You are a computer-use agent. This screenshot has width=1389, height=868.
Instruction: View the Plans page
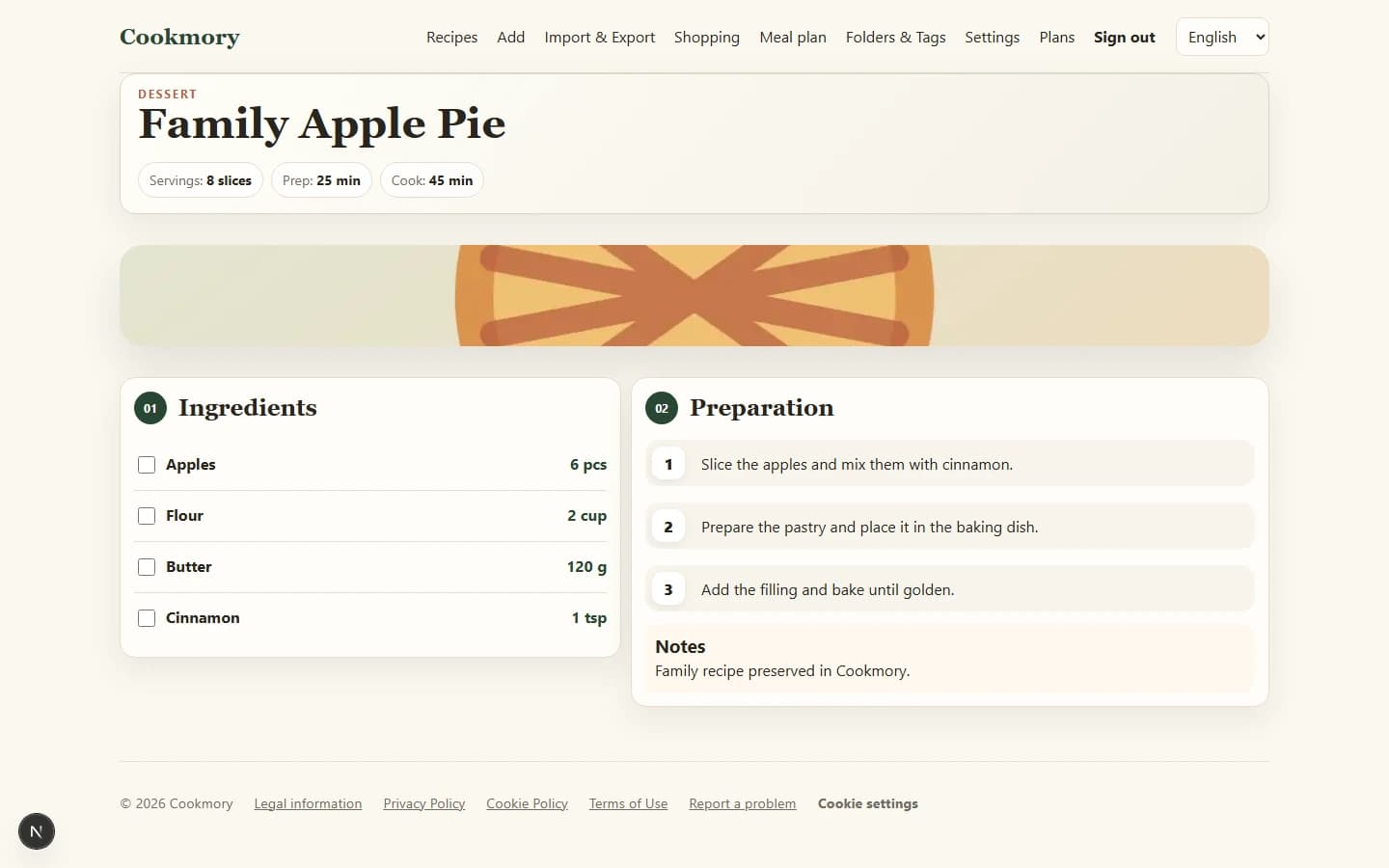(x=1056, y=37)
